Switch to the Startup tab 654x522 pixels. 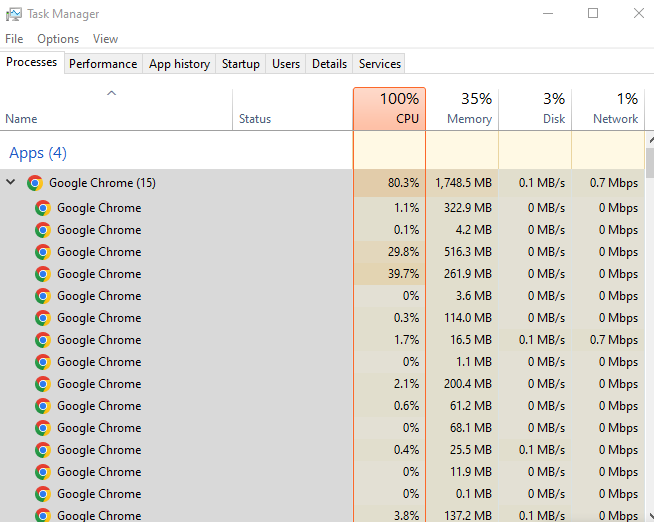(x=240, y=64)
